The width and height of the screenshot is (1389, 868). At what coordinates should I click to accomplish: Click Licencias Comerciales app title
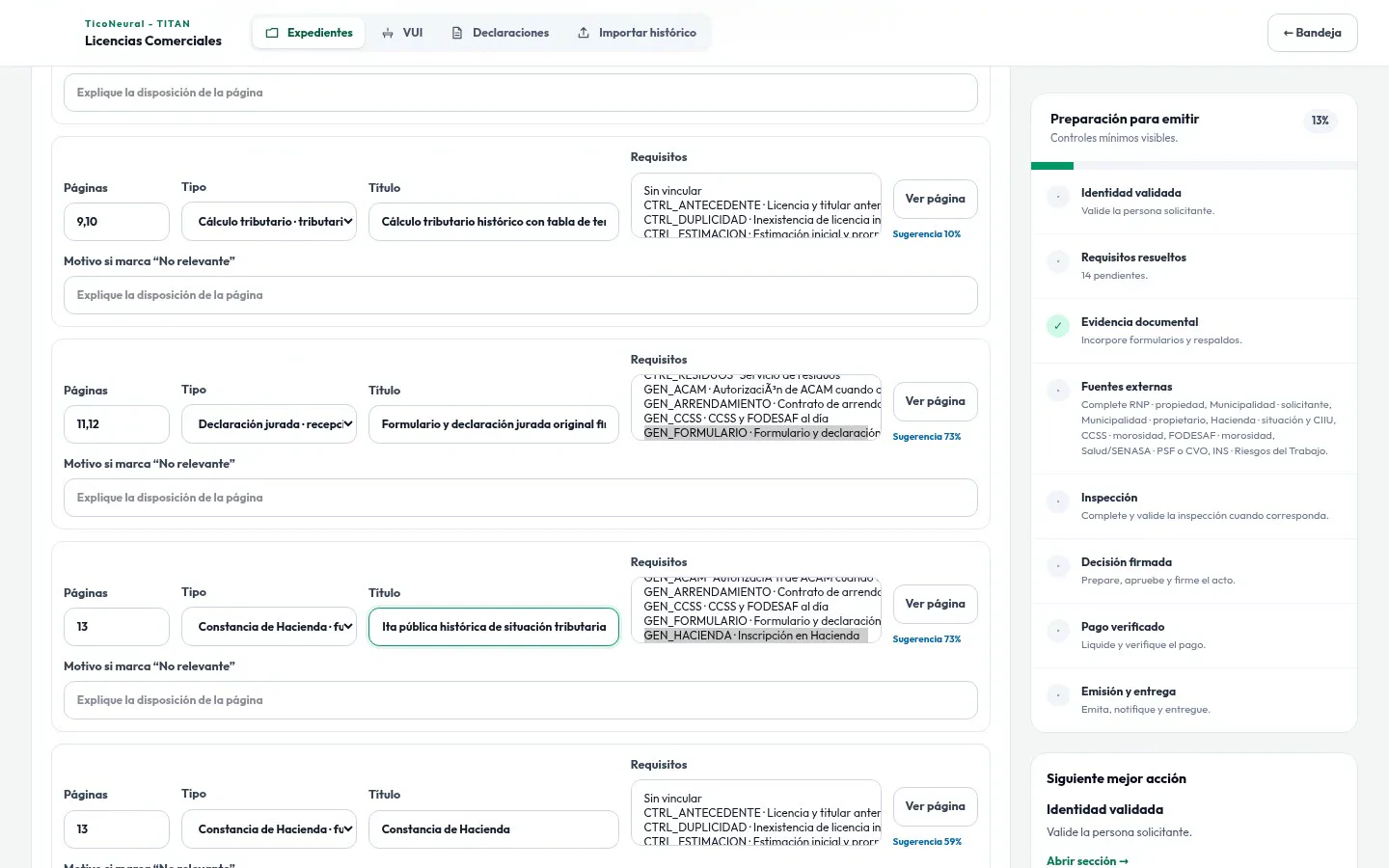point(153,41)
